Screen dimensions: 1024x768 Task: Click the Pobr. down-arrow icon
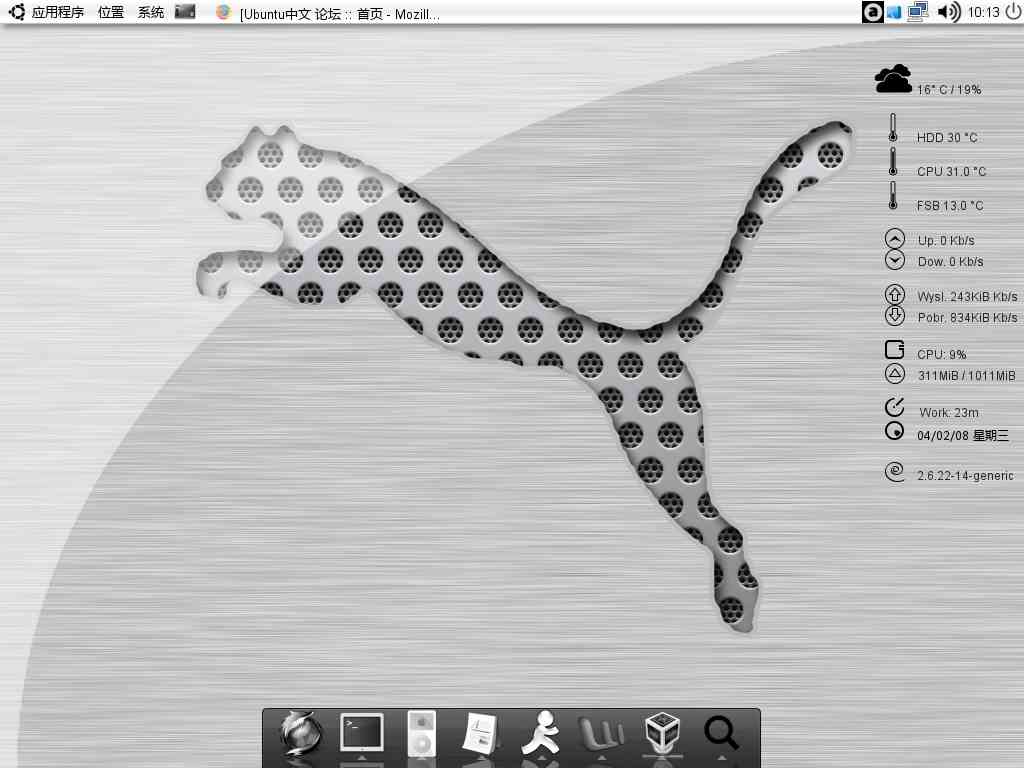pyautogui.click(x=895, y=315)
